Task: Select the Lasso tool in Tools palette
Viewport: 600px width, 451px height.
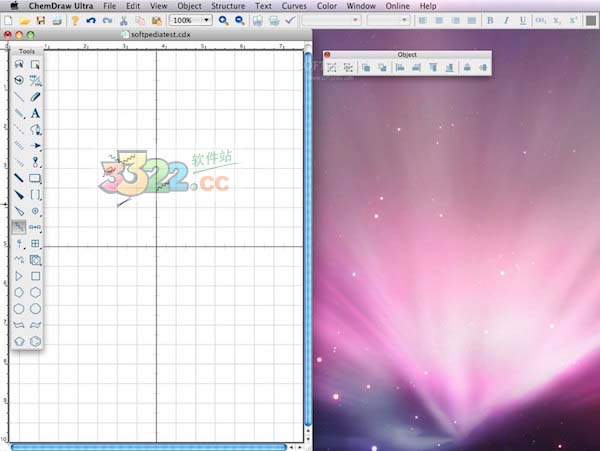Action: pyautogui.click(x=19, y=64)
